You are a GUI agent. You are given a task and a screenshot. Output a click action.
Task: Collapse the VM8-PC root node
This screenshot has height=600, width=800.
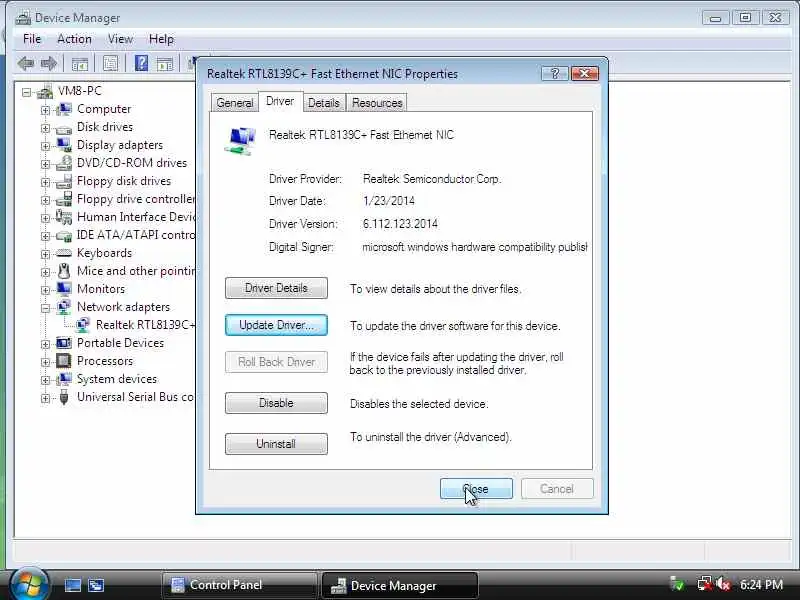click(x=26, y=92)
